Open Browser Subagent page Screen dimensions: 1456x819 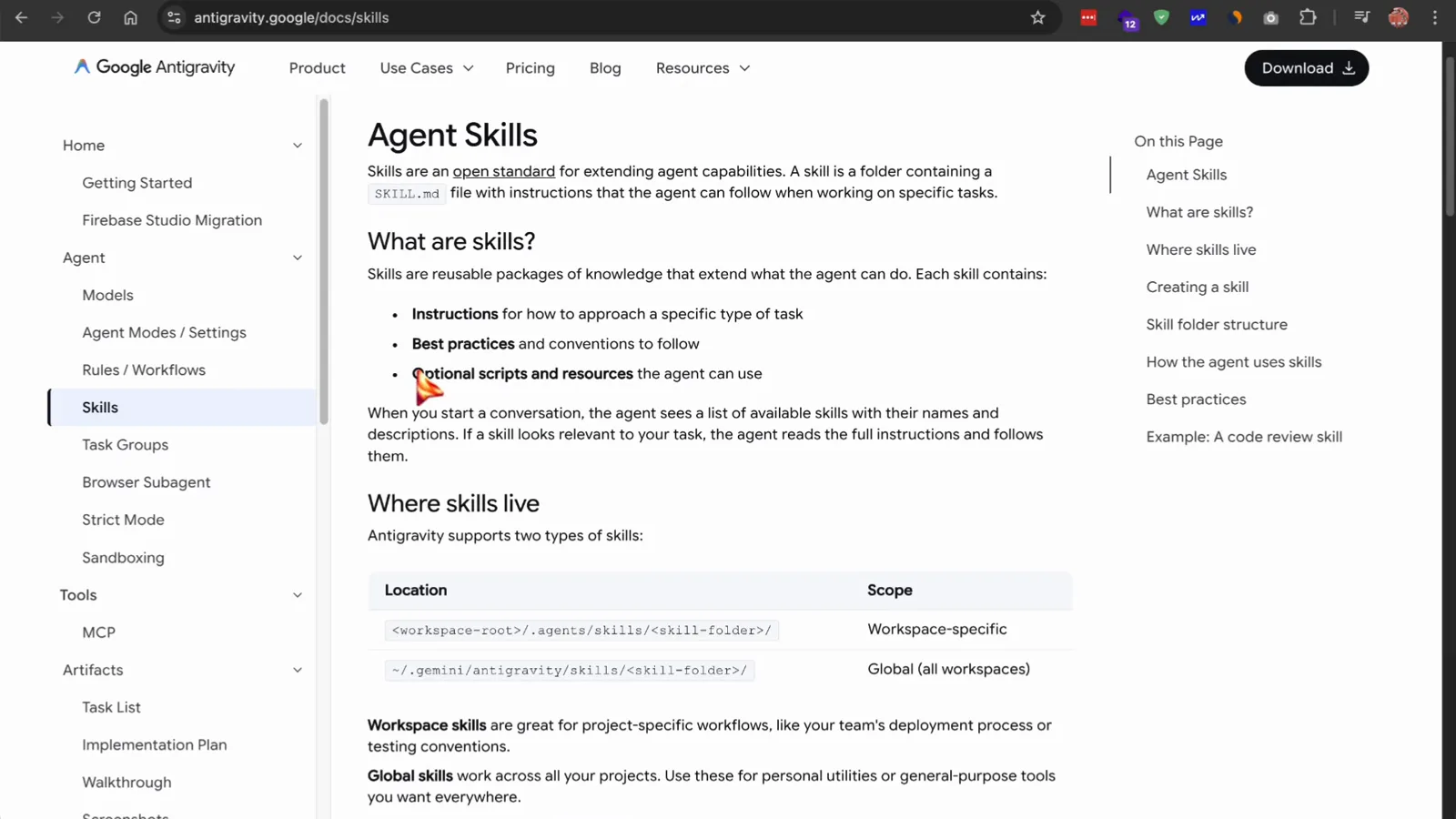coord(147,482)
